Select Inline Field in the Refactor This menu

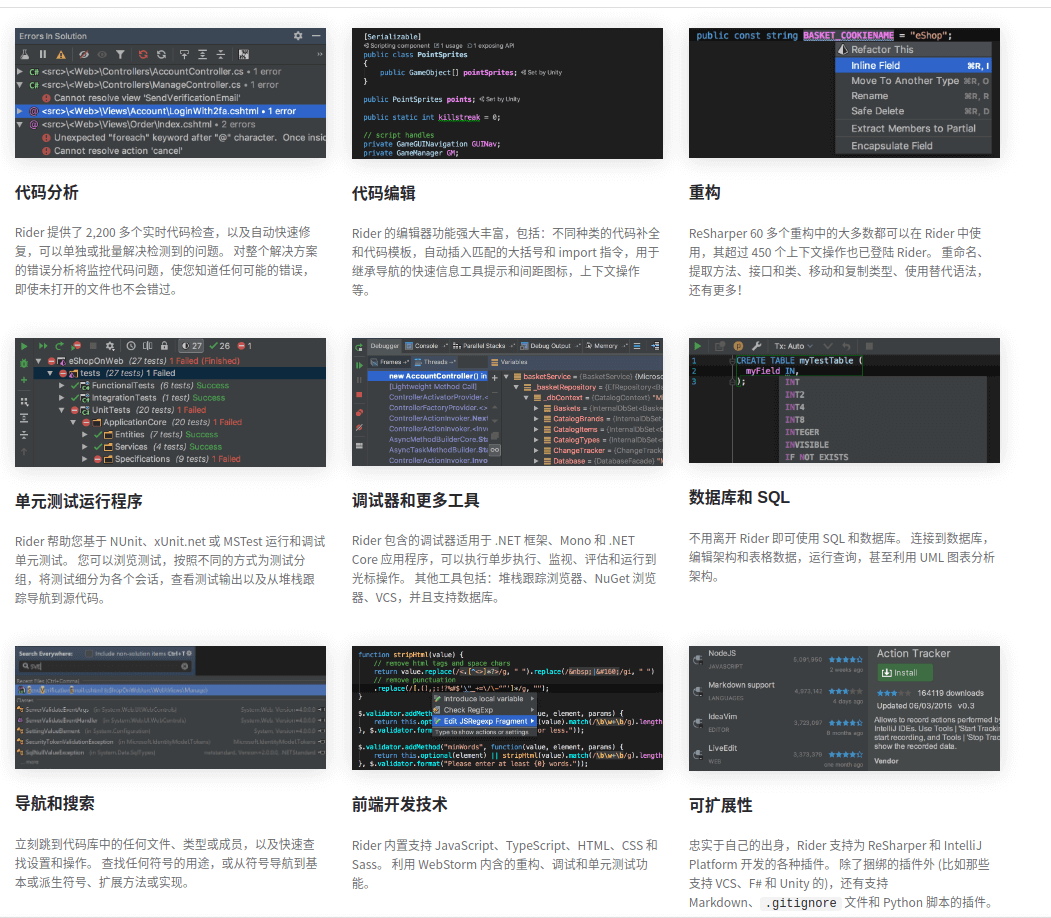913,66
